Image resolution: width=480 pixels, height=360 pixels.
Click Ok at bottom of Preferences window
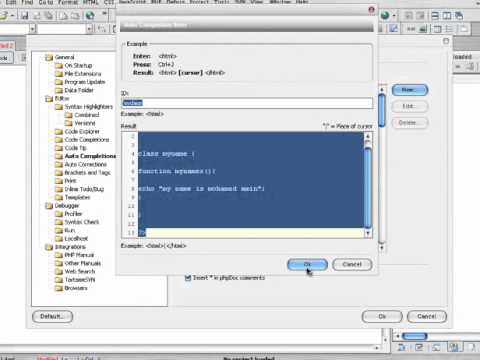pyautogui.click(x=382, y=316)
